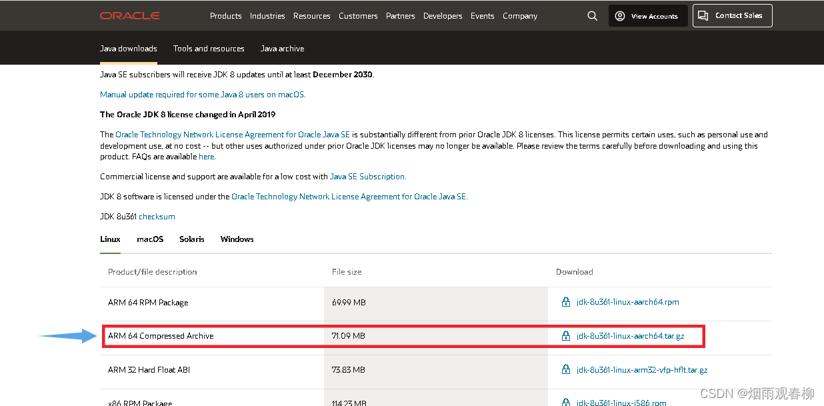The height and width of the screenshot is (406, 824).
Task: Open the JDK 8u361 checksum link
Action: point(157,216)
